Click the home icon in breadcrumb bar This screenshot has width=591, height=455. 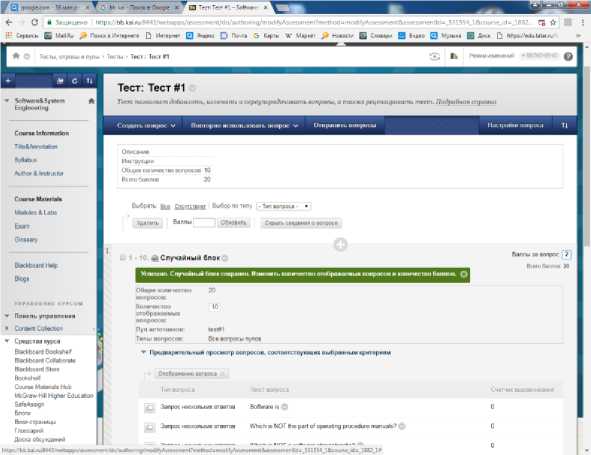click(x=16, y=56)
